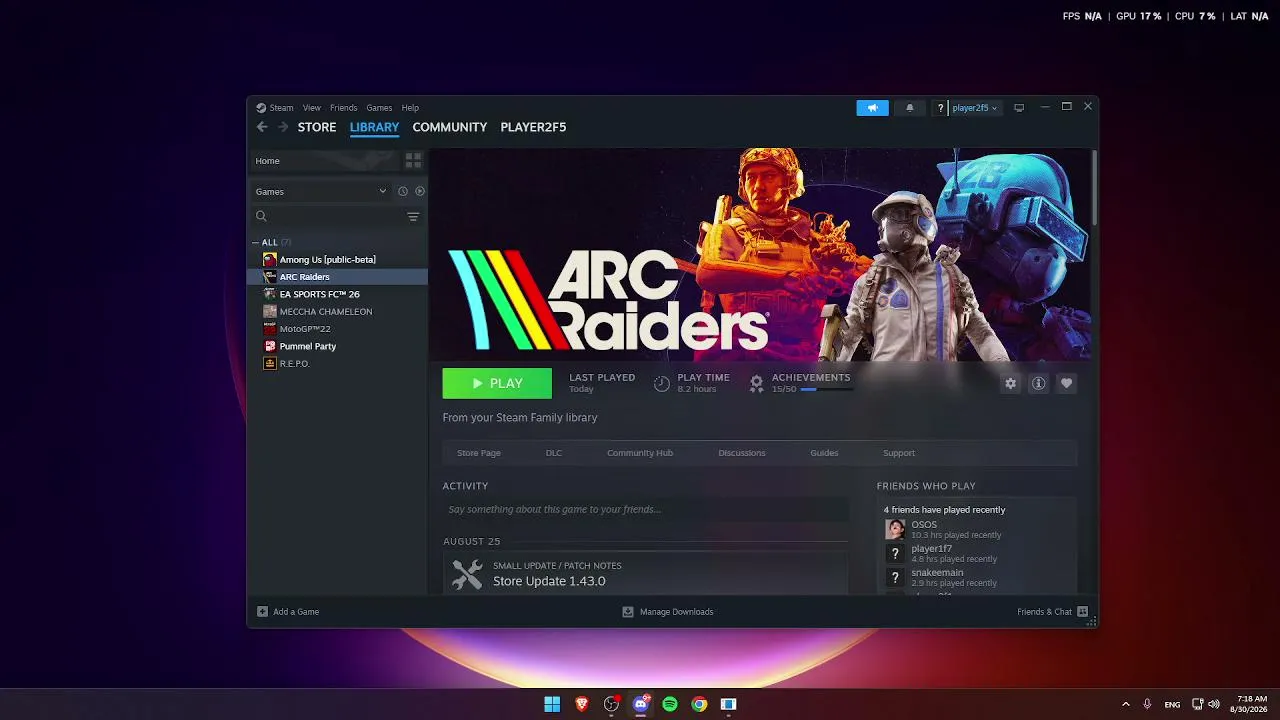Add ARC Raiders to favorites heart
Image resolution: width=1280 pixels, height=720 pixels.
click(x=1066, y=384)
